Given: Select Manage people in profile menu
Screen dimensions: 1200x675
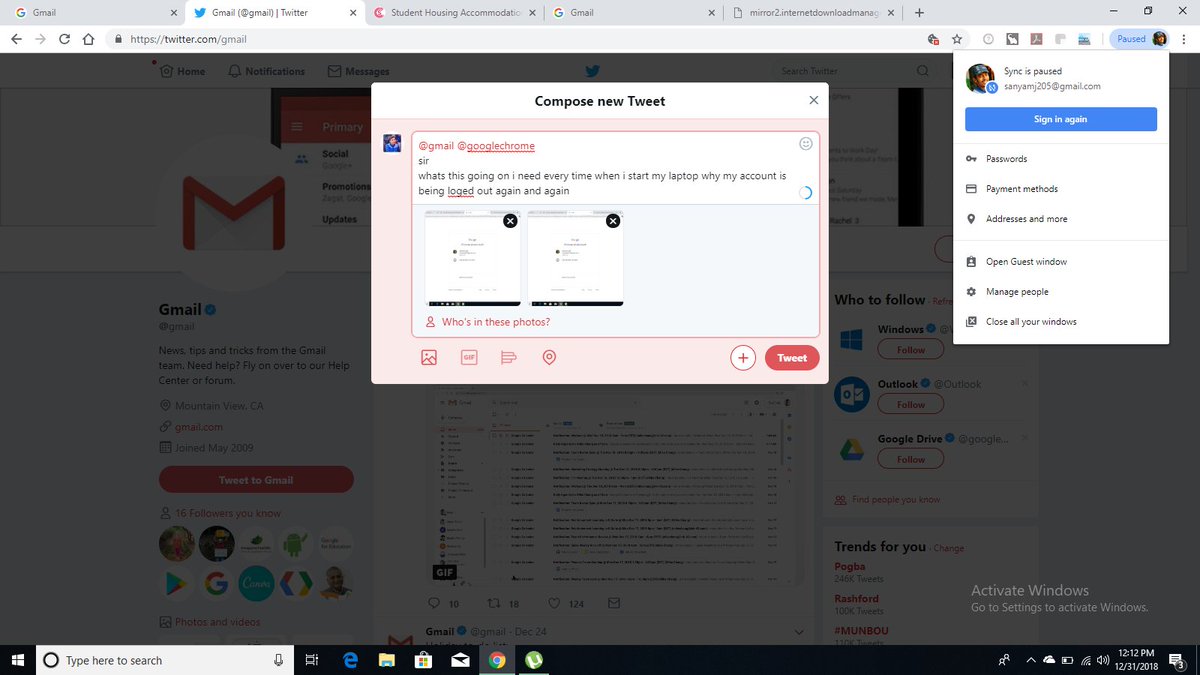Looking at the screenshot, I should (1060, 292).
